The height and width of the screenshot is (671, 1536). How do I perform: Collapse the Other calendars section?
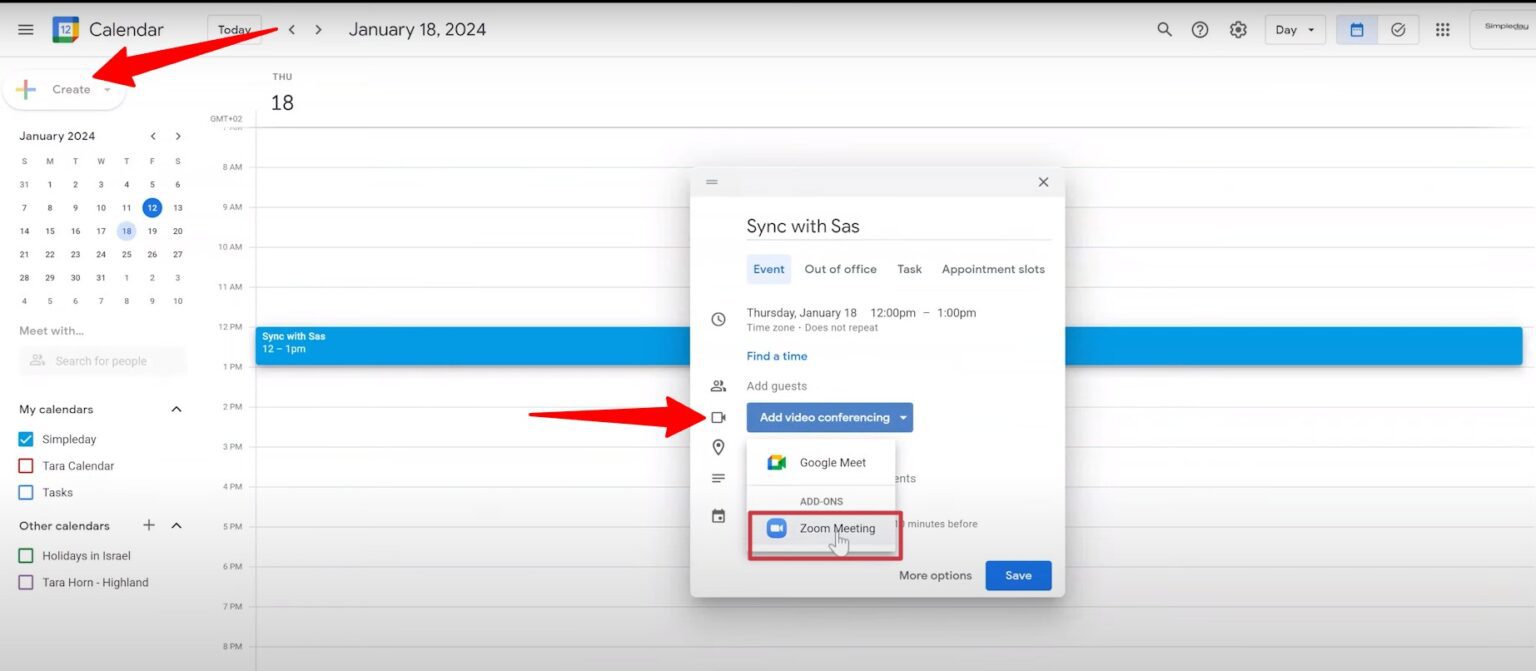pyautogui.click(x=176, y=525)
